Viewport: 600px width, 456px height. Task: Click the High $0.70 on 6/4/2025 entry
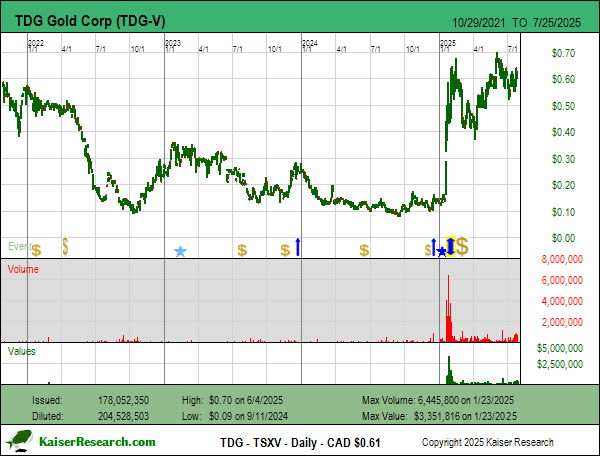[232, 401]
